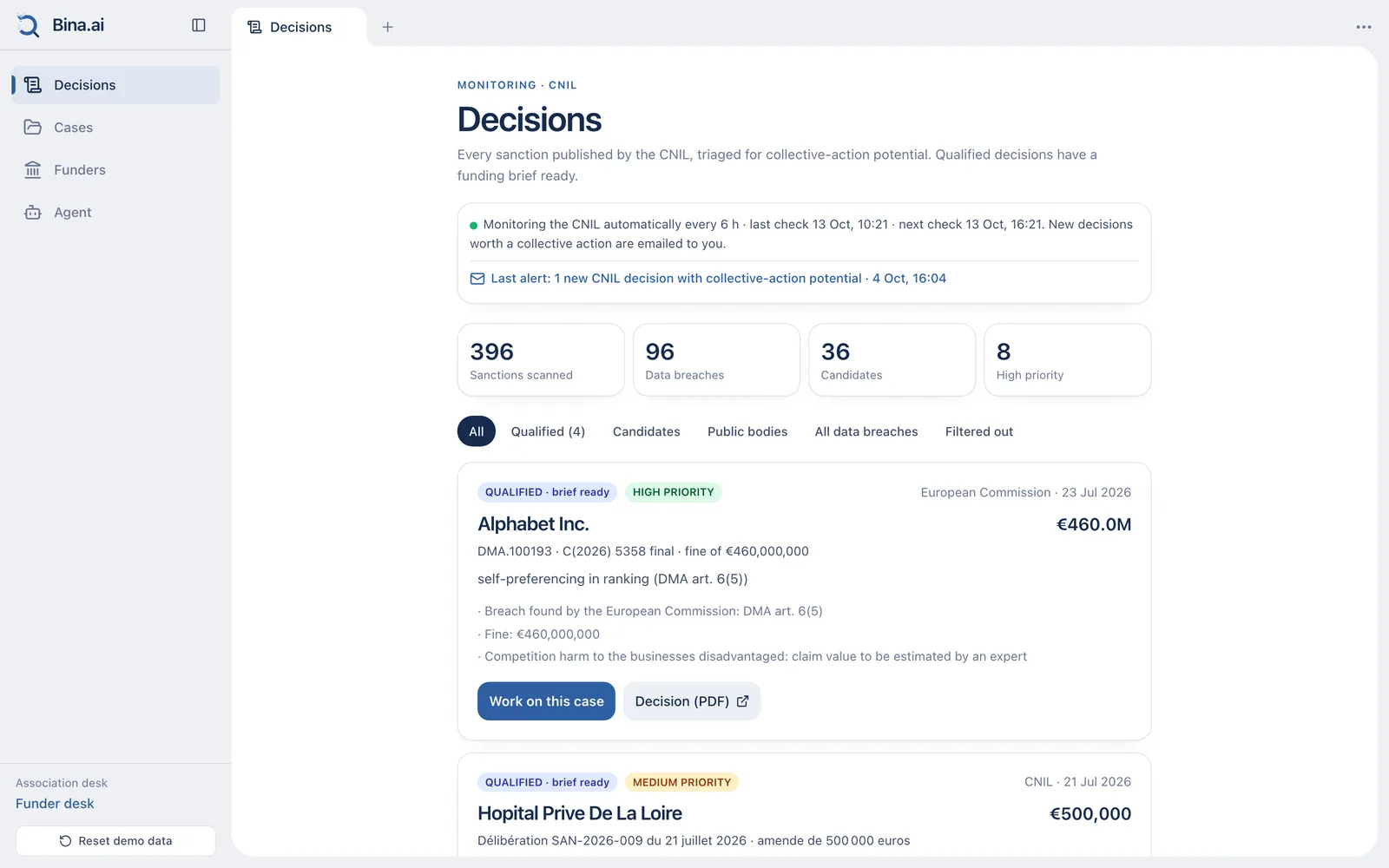Image resolution: width=1389 pixels, height=868 pixels.
Task: Click Work on this case button
Action: [546, 701]
